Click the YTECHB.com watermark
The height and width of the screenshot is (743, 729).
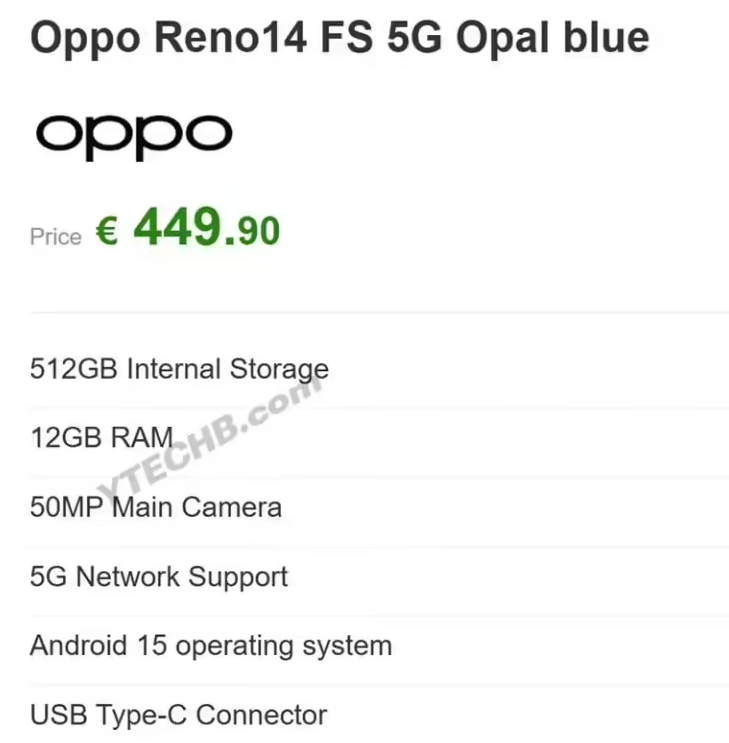tap(210, 438)
